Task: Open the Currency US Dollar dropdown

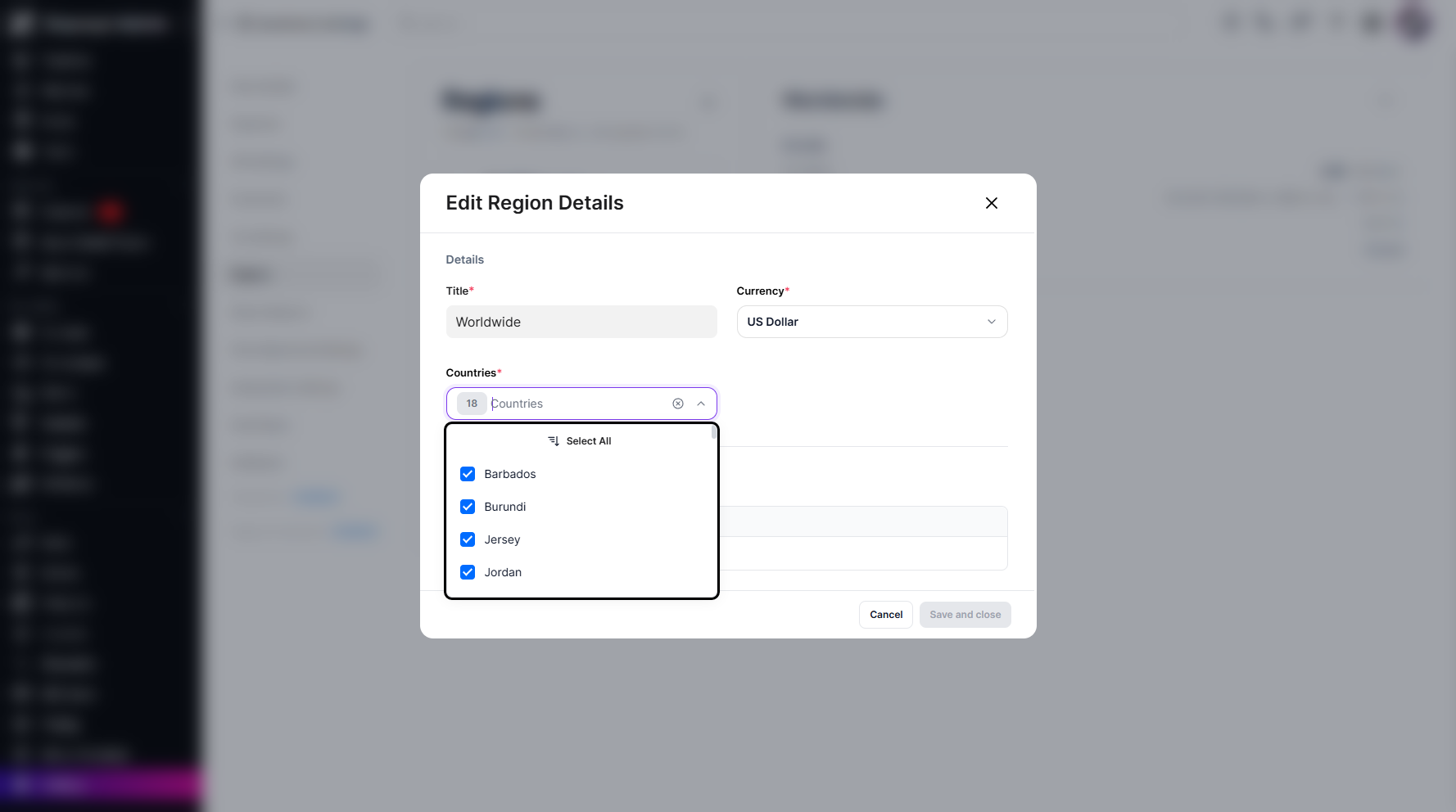Action: click(872, 322)
